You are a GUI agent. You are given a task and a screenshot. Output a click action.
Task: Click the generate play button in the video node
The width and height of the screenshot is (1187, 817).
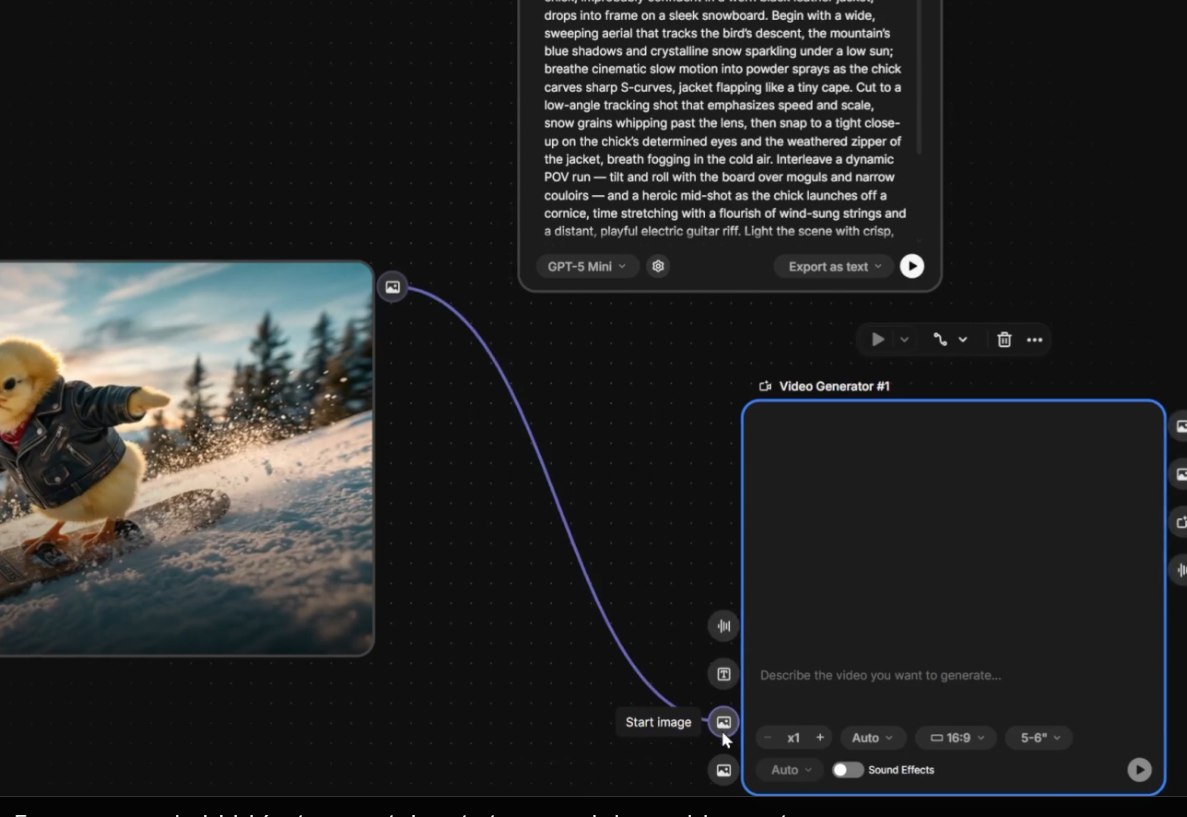click(x=1139, y=770)
